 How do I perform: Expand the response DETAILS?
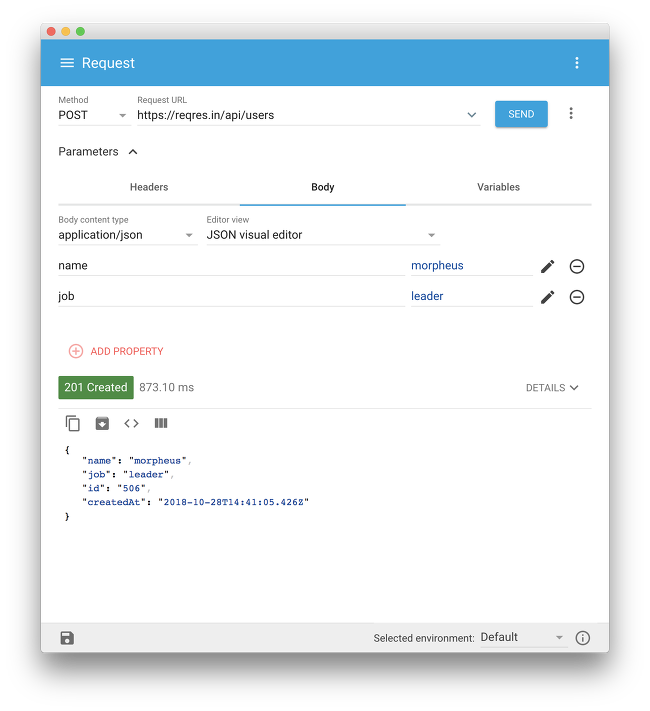552,388
